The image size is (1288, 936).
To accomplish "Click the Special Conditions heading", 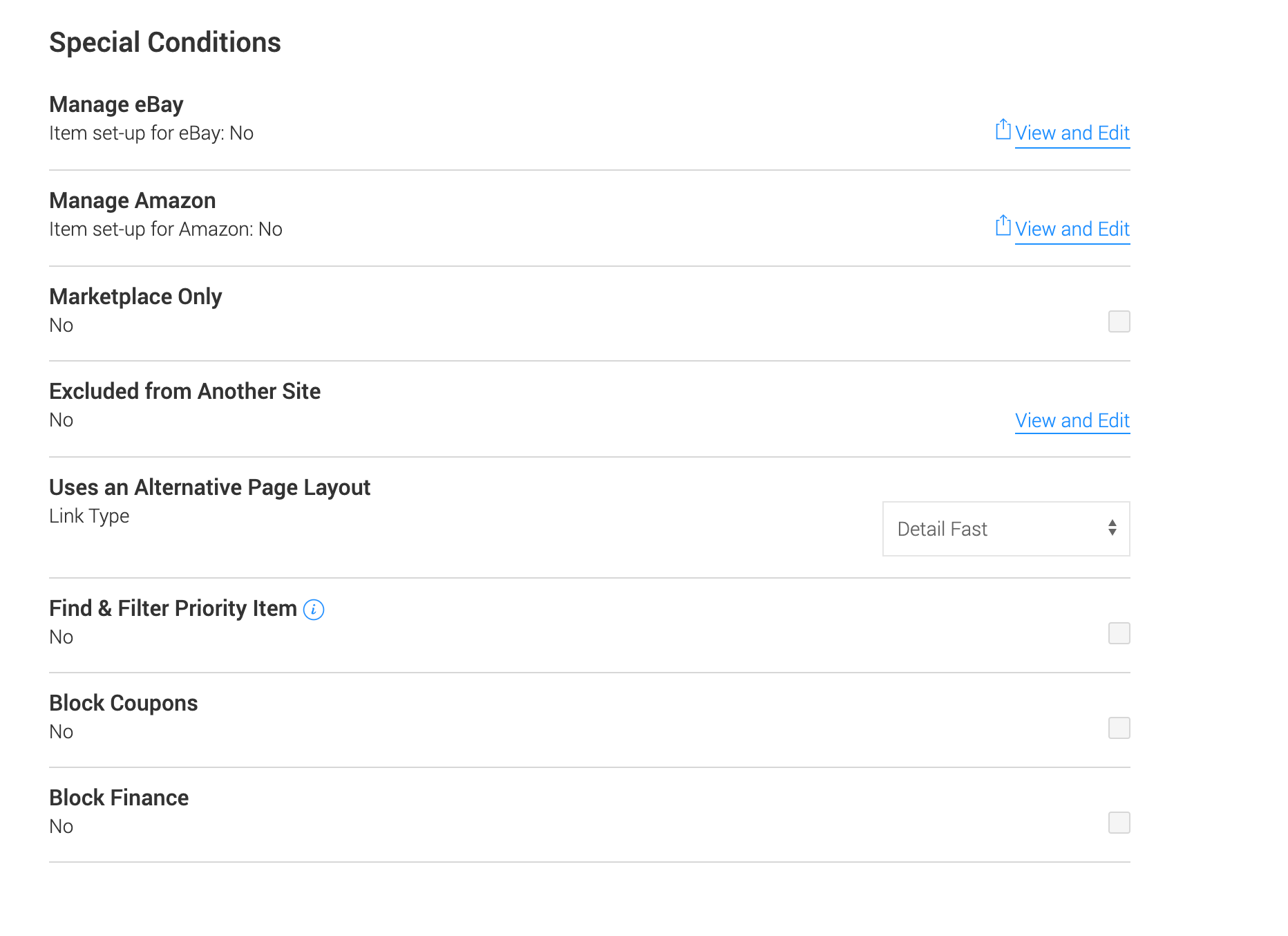I will pyautogui.click(x=165, y=42).
